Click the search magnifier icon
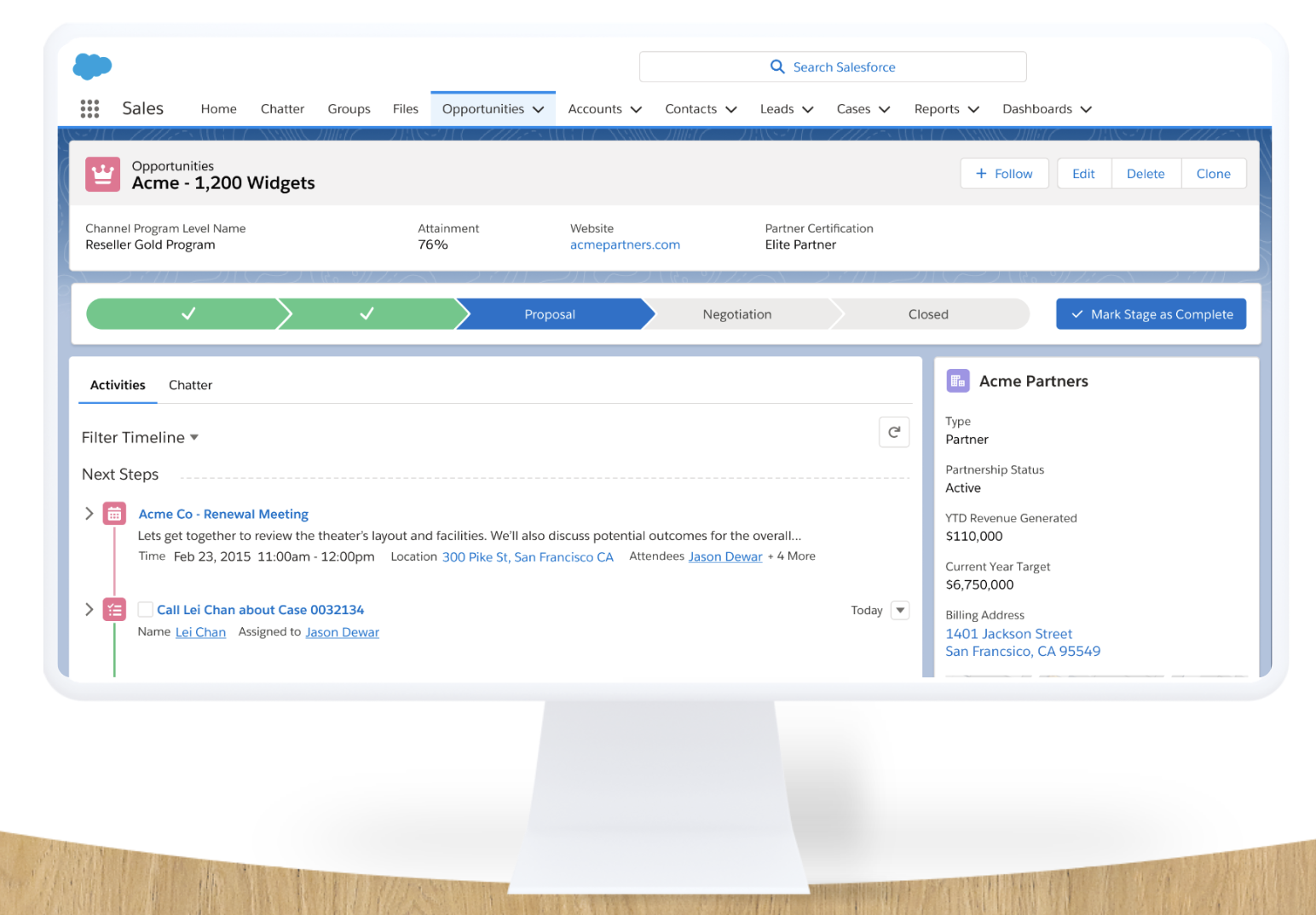The image size is (1316, 915). click(777, 66)
